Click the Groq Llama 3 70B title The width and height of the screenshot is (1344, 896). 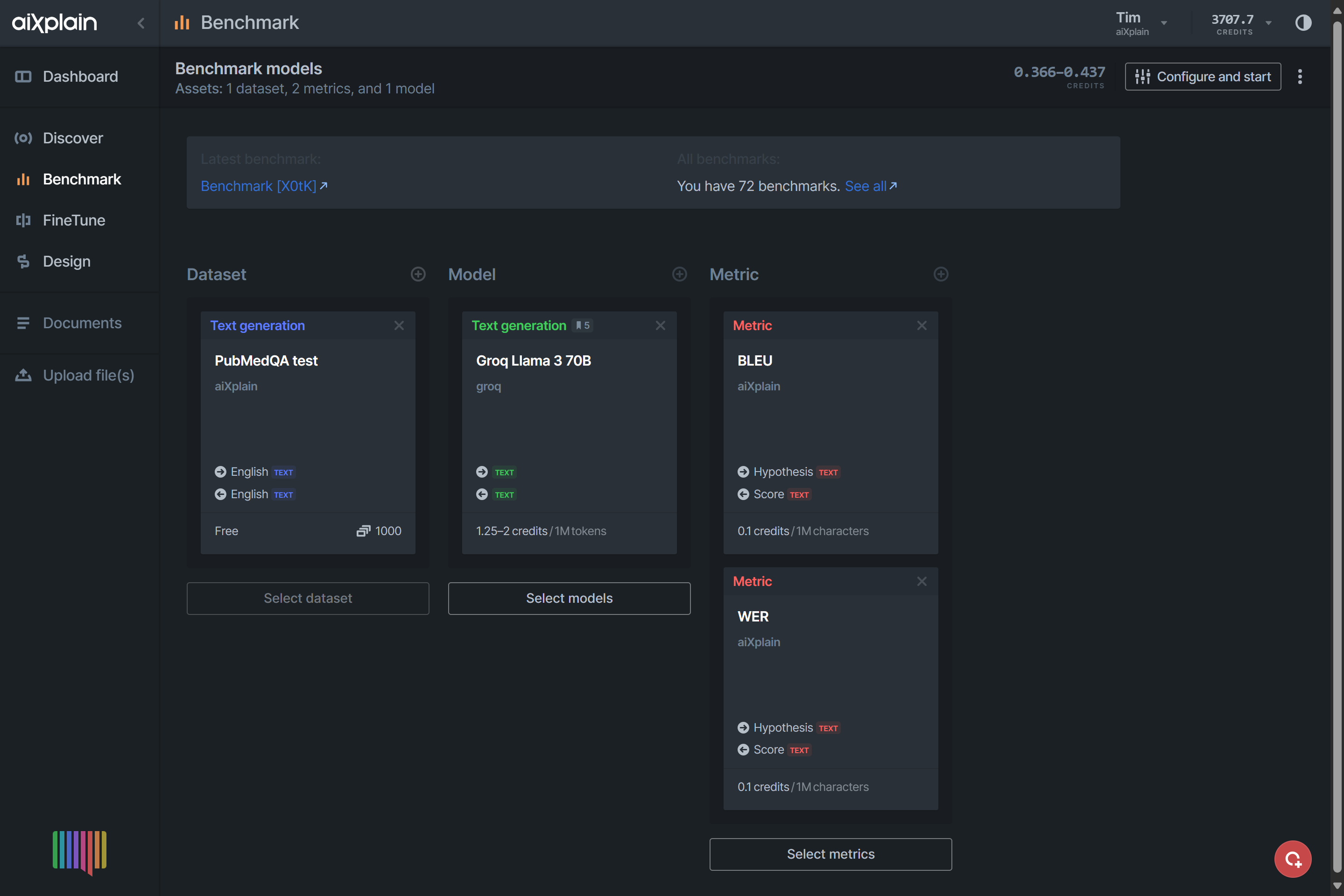[x=534, y=360]
